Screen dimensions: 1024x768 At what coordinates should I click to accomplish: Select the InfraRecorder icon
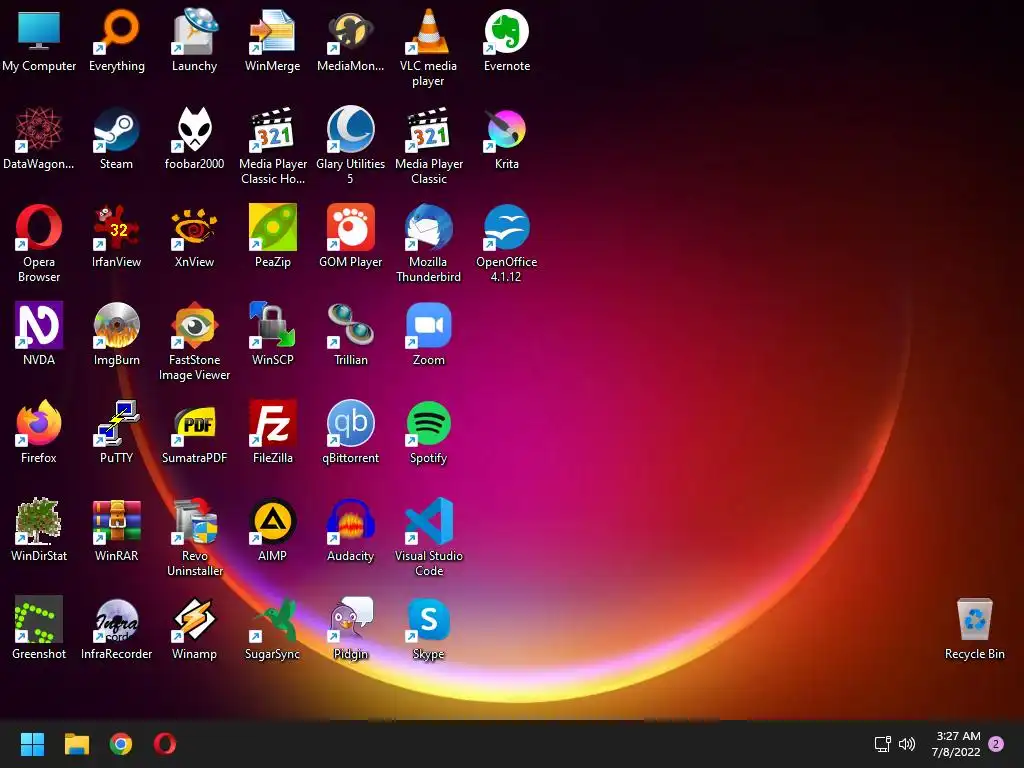[x=117, y=619]
